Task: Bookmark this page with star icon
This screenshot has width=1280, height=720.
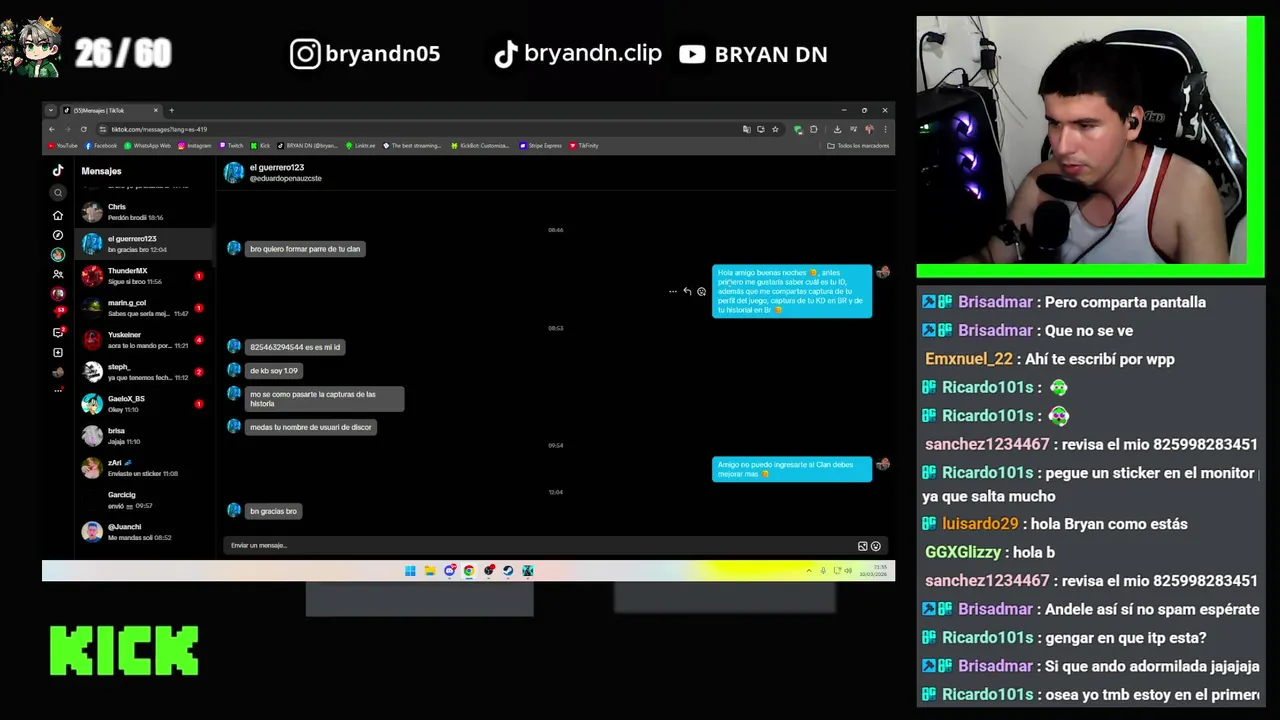Action: [x=774, y=129]
